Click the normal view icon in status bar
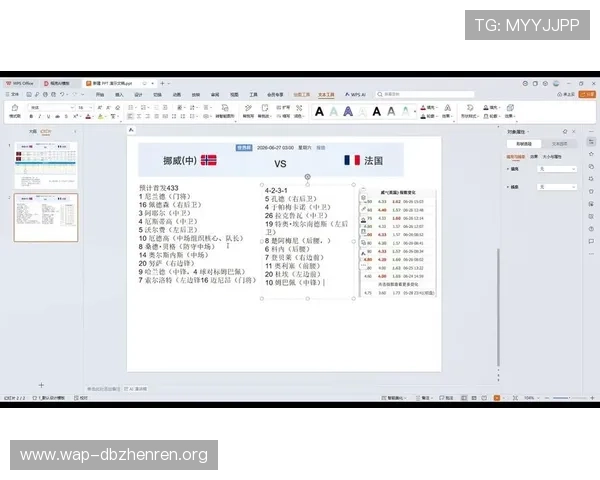This screenshot has width=600, height=480. point(464,398)
